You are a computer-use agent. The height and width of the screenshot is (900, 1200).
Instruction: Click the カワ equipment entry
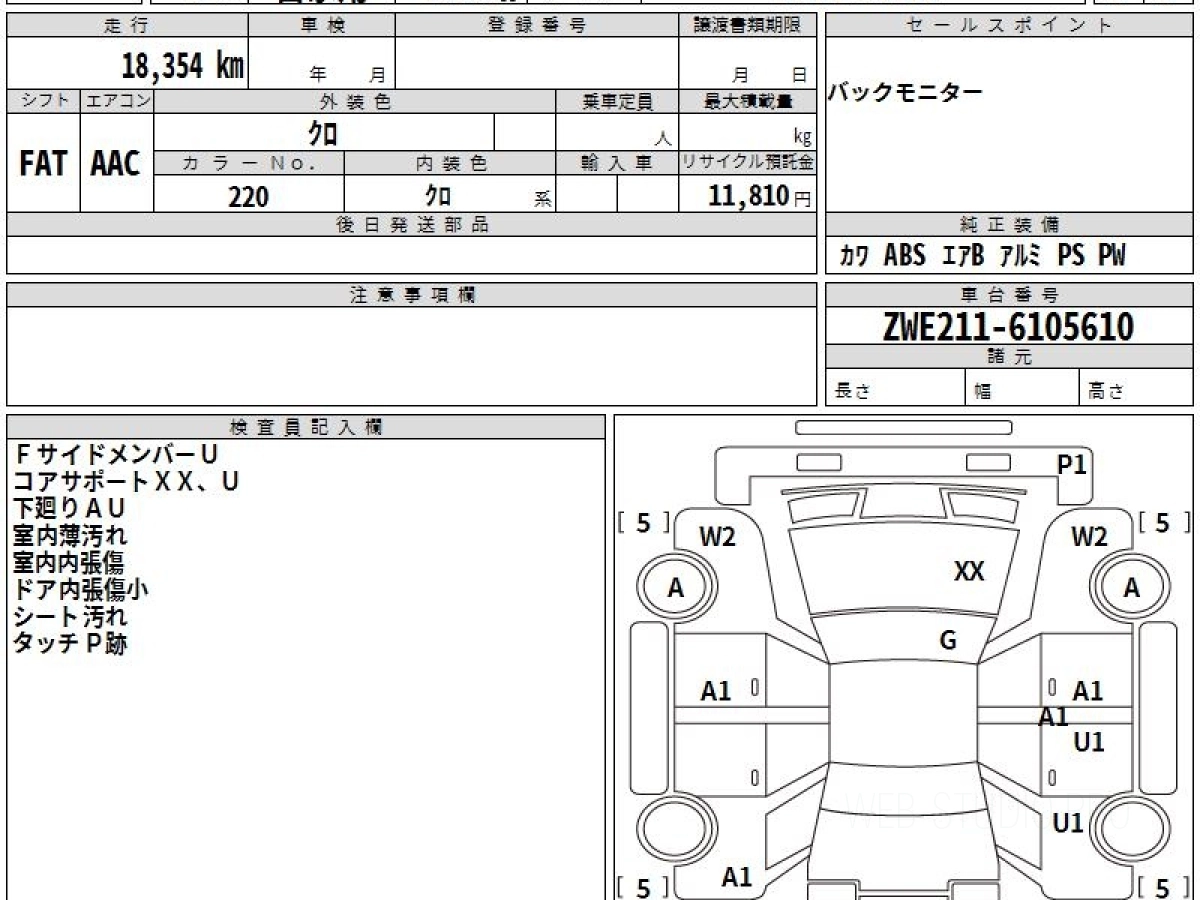853,257
